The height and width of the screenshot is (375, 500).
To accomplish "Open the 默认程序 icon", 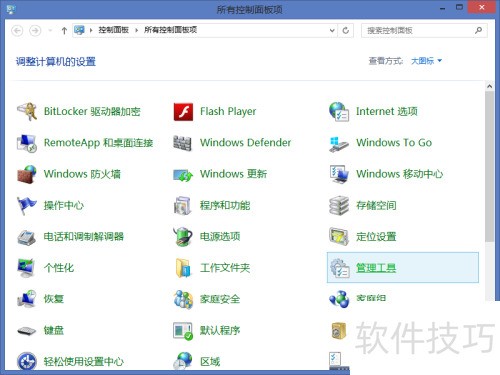I will (x=183, y=331).
